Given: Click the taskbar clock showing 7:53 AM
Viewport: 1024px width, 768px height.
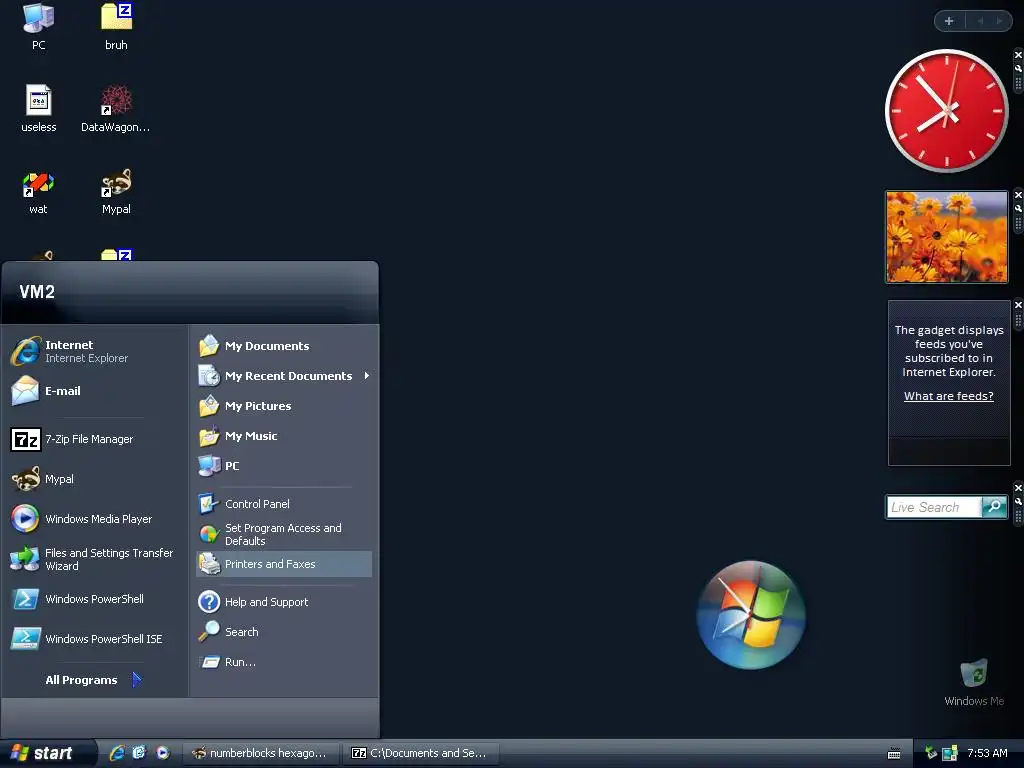Looking at the screenshot, I should (987, 753).
